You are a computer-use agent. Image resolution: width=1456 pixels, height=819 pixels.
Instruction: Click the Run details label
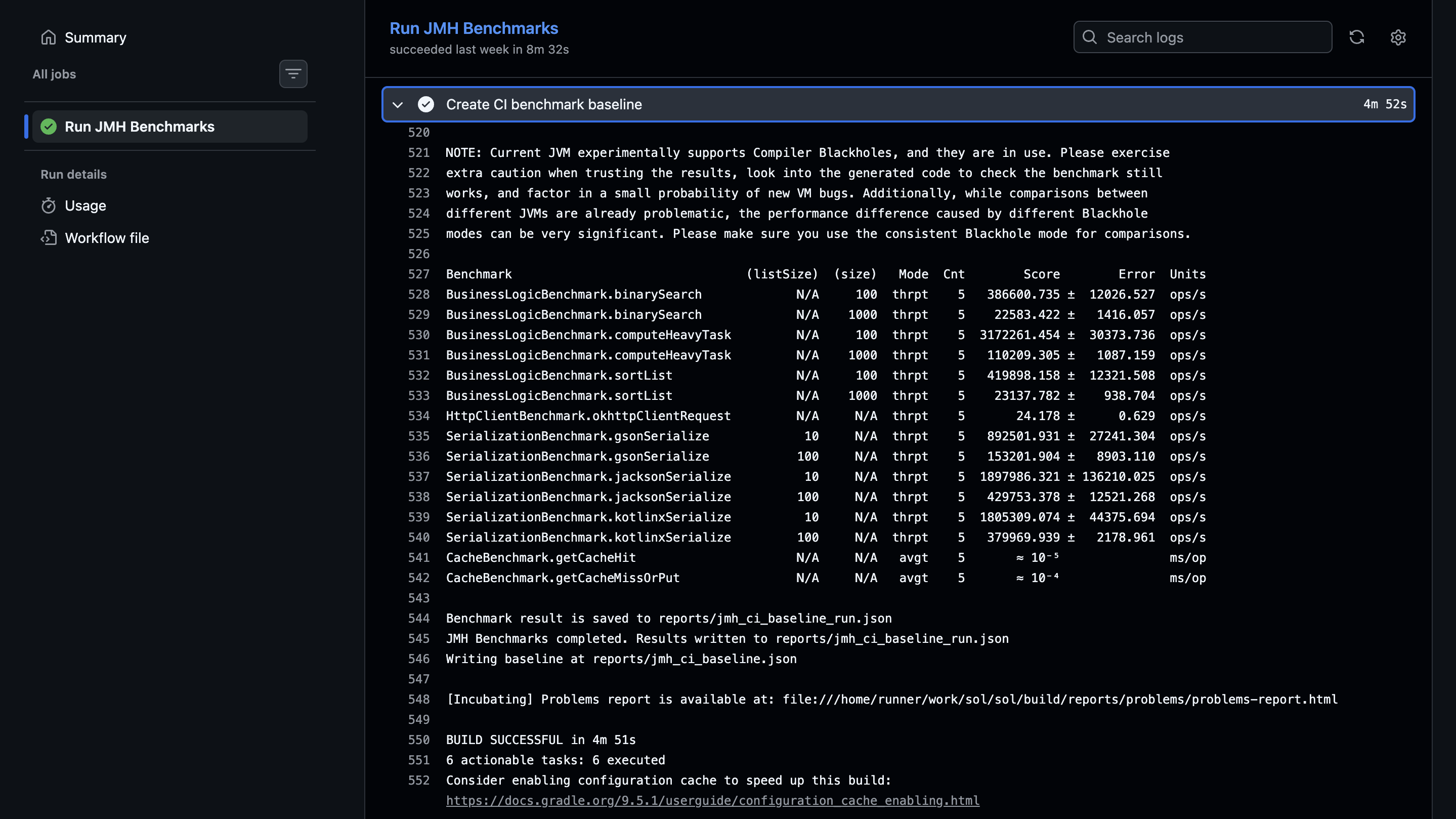73,174
